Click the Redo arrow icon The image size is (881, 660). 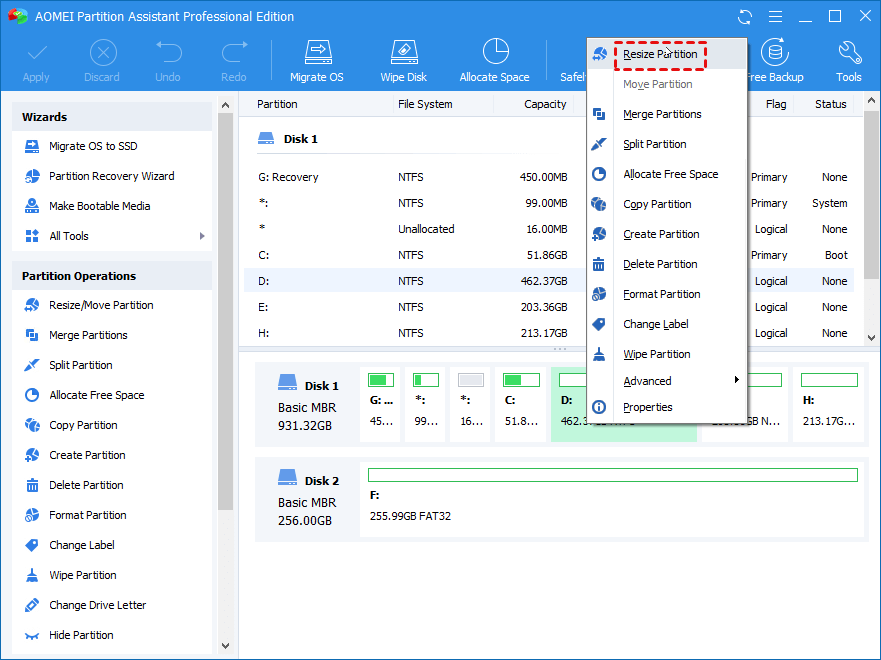(234, 52)
